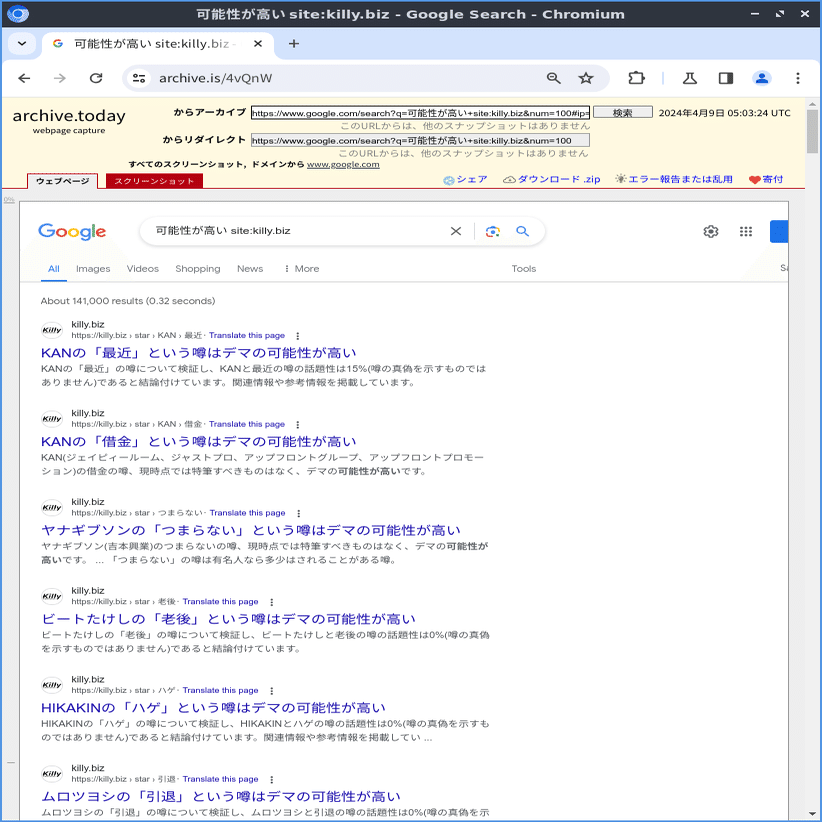
Task: Select the スクリーンショット archive tab
Action: (x=154, y=181)
